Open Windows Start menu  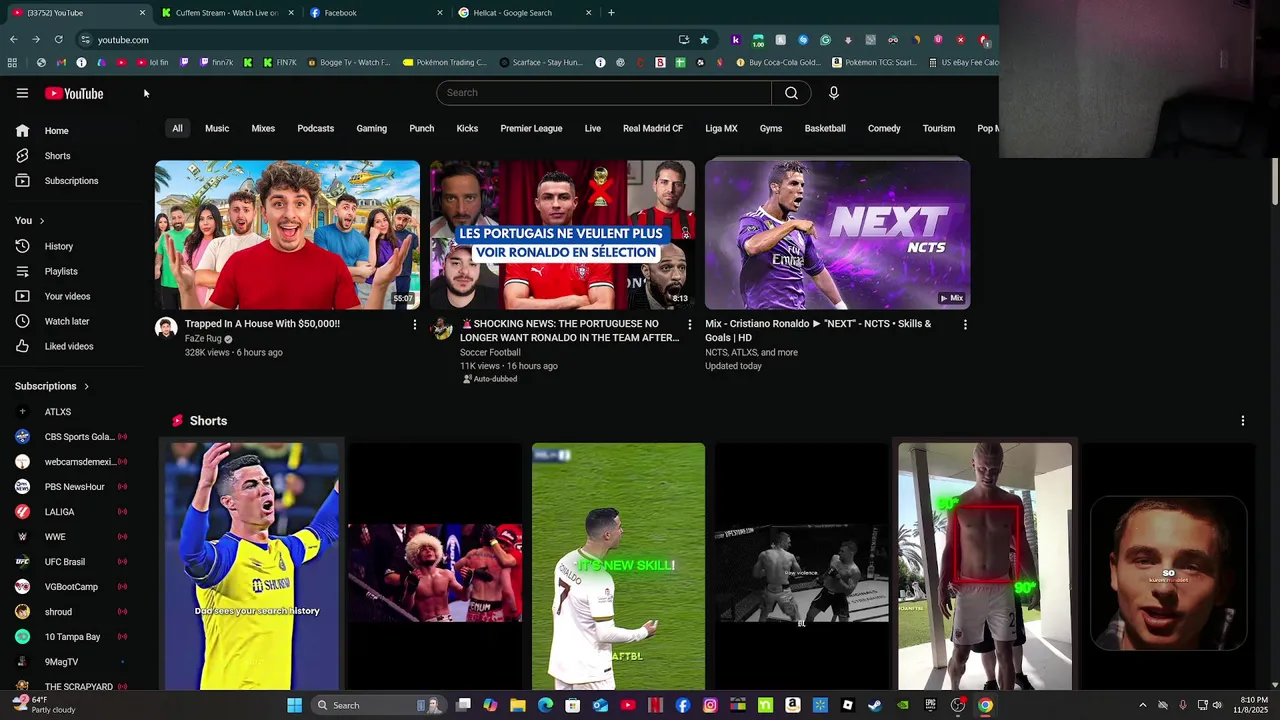tap(294, 705)
